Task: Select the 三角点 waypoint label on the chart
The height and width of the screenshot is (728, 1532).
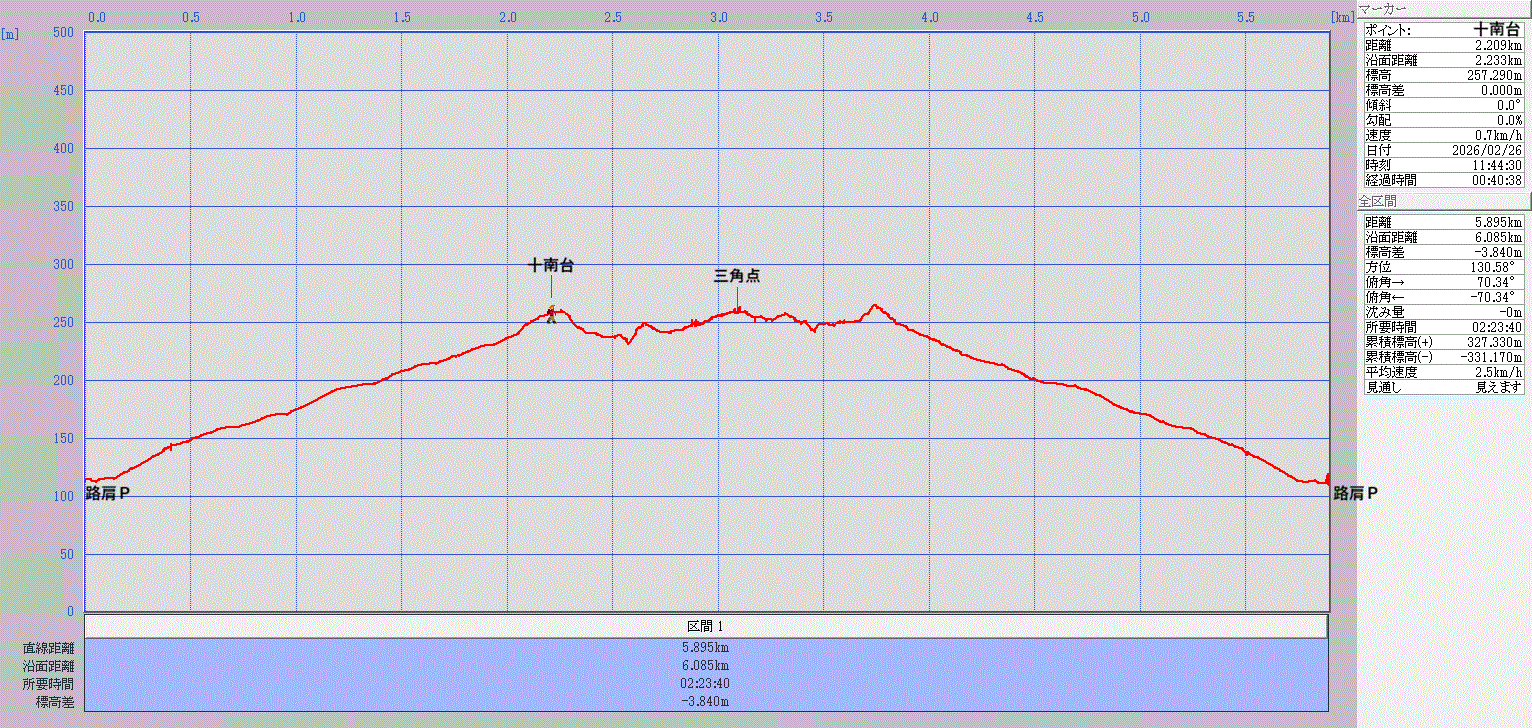Action: [737, 276]
